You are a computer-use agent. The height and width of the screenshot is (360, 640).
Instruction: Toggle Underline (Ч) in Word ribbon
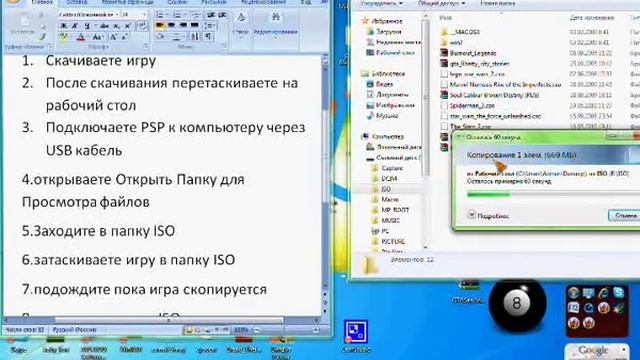87,26
